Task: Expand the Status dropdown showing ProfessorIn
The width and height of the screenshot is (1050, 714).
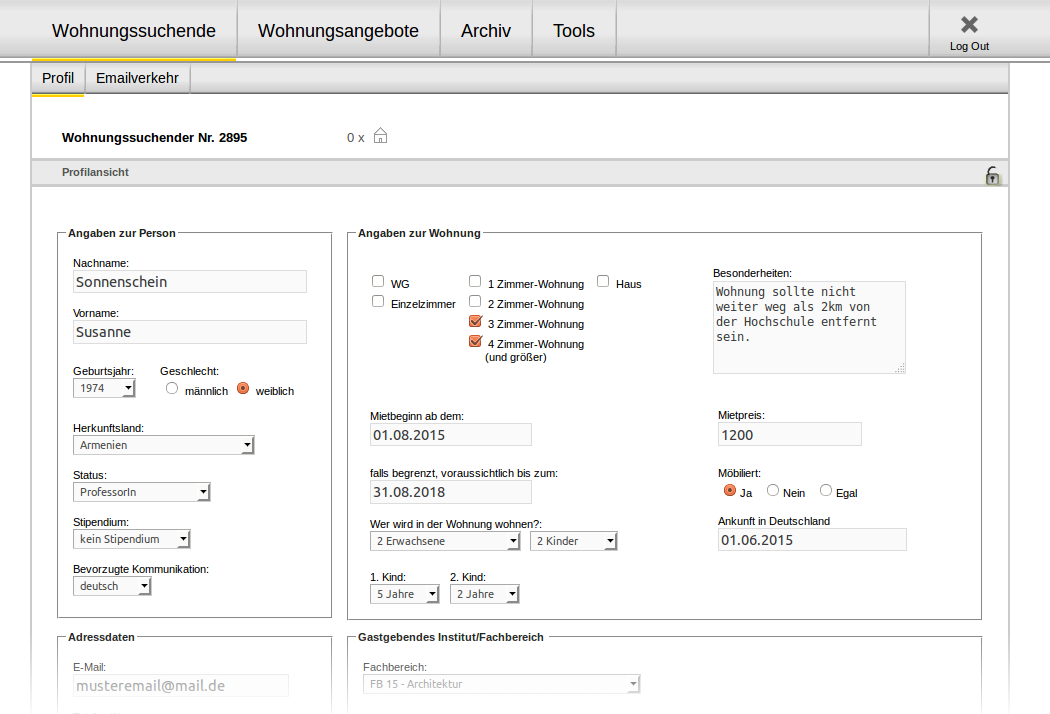Action: (x=141, y=492)
